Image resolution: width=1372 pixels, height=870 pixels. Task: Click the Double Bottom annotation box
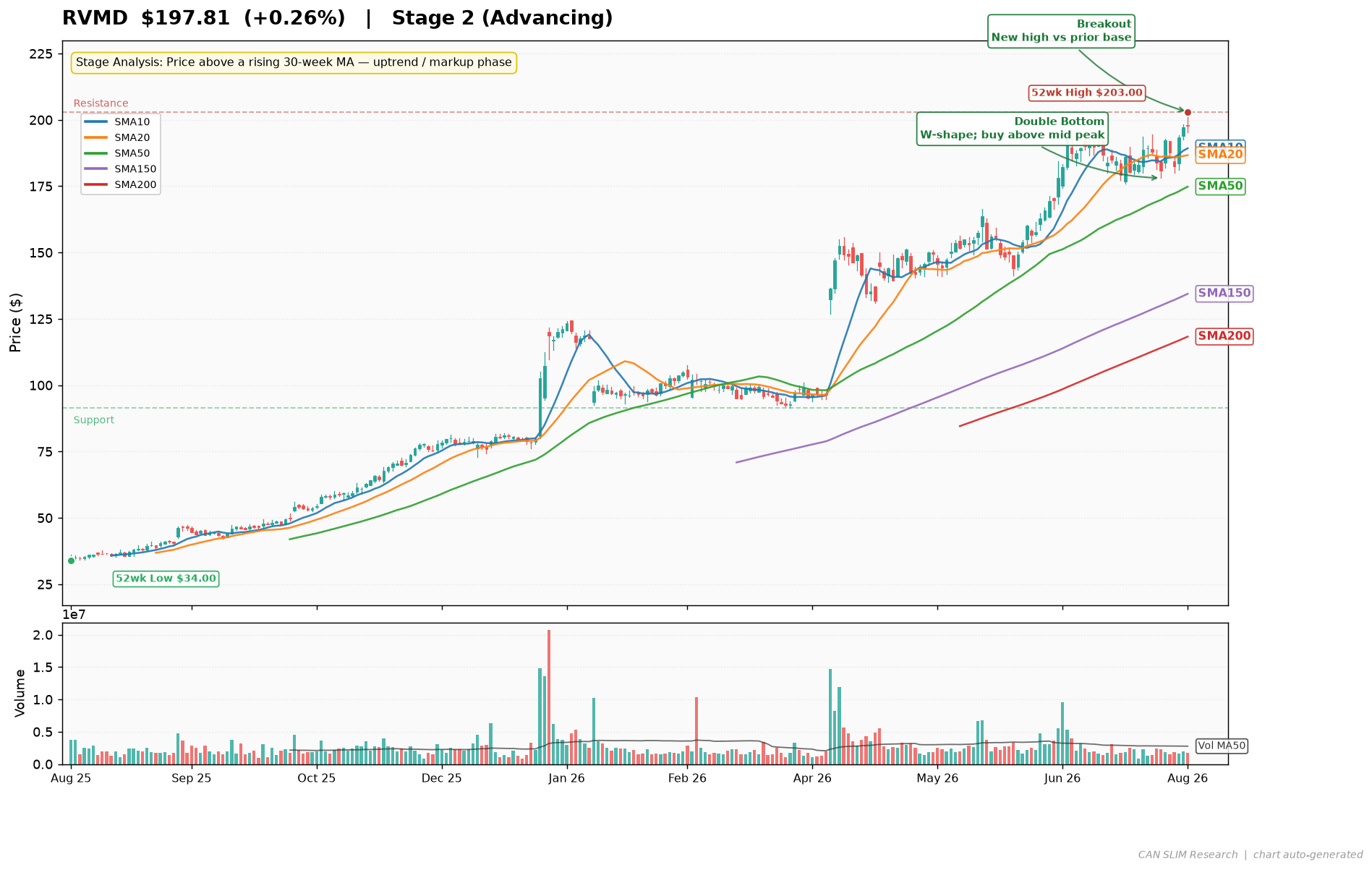click(1012, 129)
